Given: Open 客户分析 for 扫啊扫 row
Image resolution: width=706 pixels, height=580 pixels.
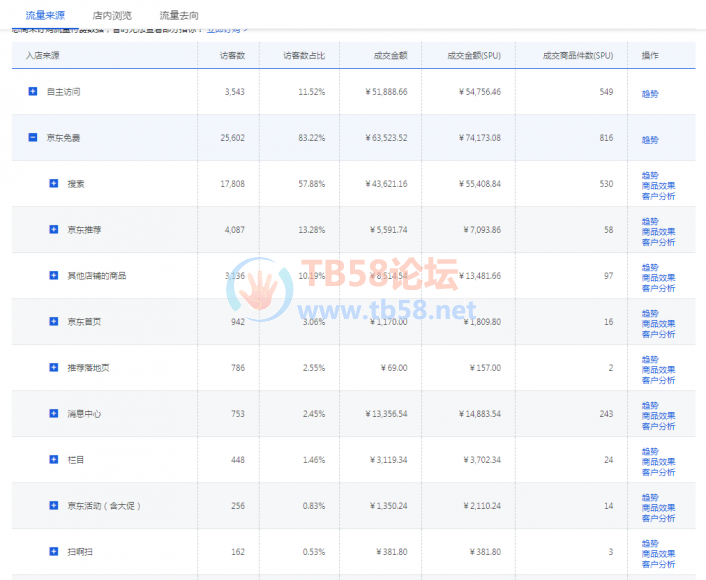Looking at the screenshot, I should tap(658, 564).
